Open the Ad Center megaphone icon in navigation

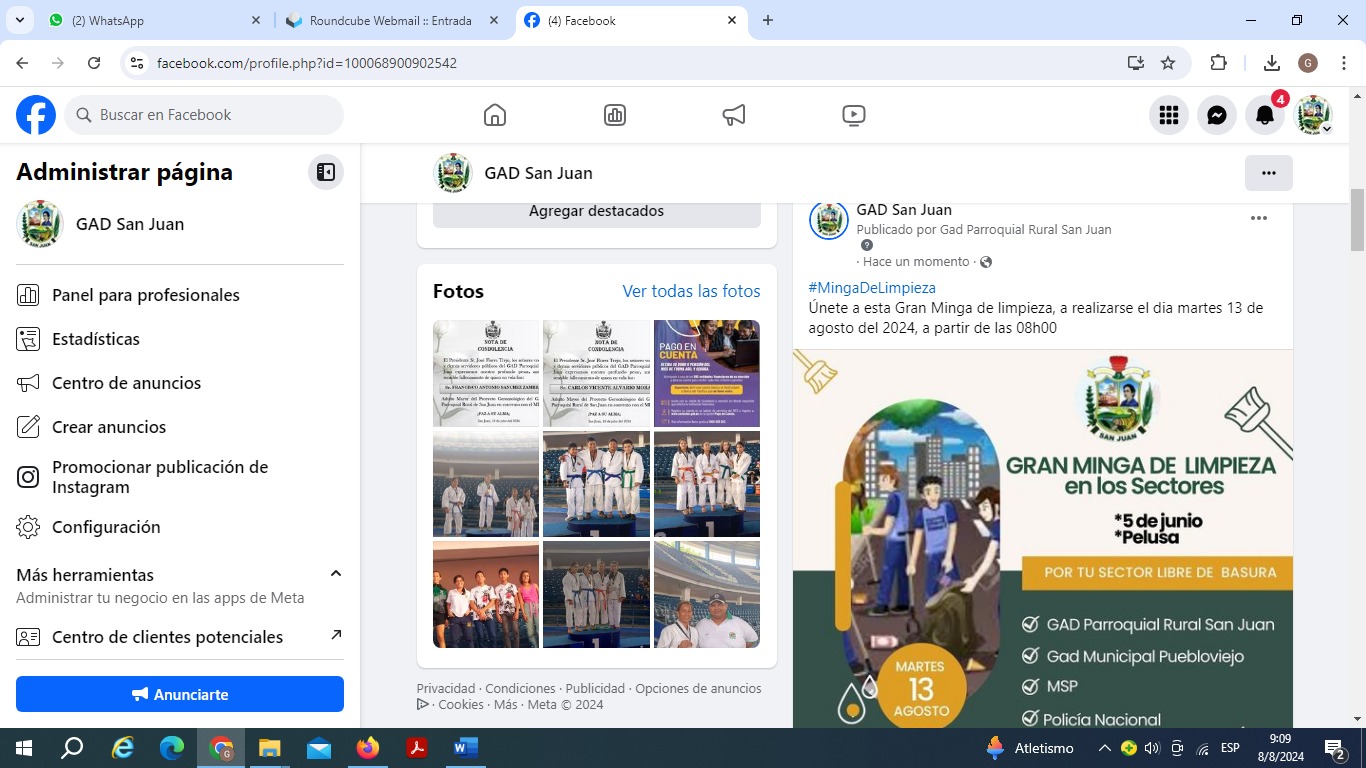734,115
